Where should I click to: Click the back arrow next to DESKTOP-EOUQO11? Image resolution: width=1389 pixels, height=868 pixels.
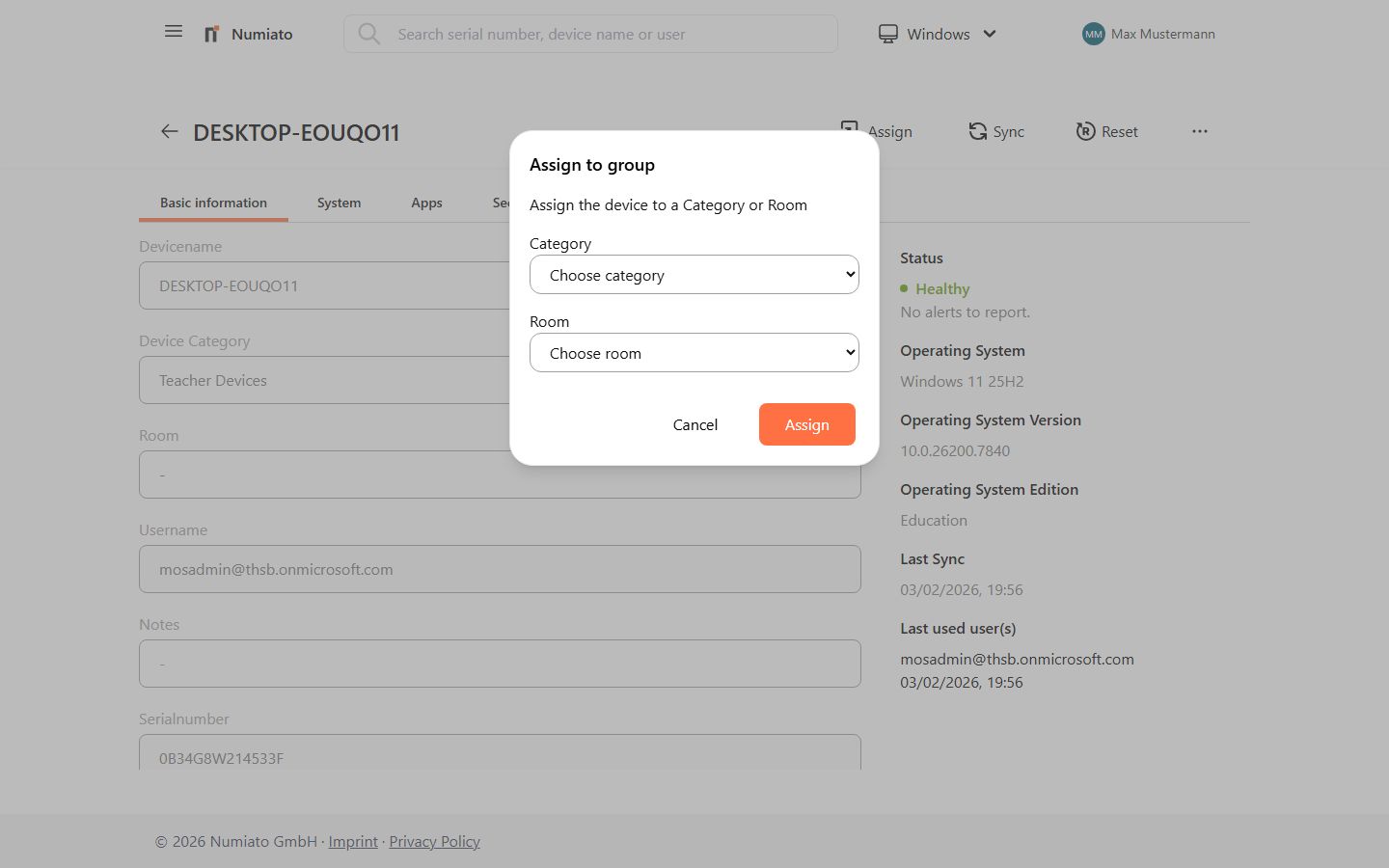[169, 131]
